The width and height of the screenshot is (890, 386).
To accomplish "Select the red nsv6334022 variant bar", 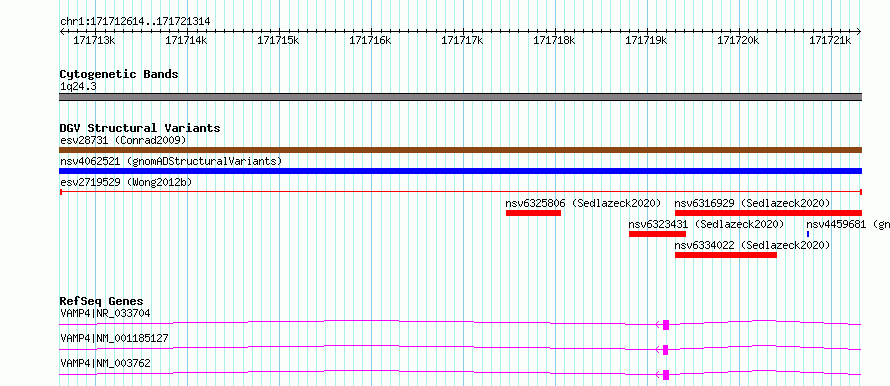I will 726,255.
